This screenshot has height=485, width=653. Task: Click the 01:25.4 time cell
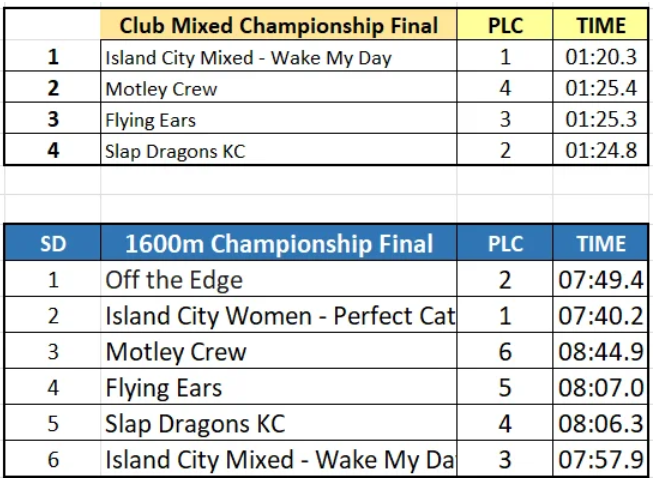point(601,88)
